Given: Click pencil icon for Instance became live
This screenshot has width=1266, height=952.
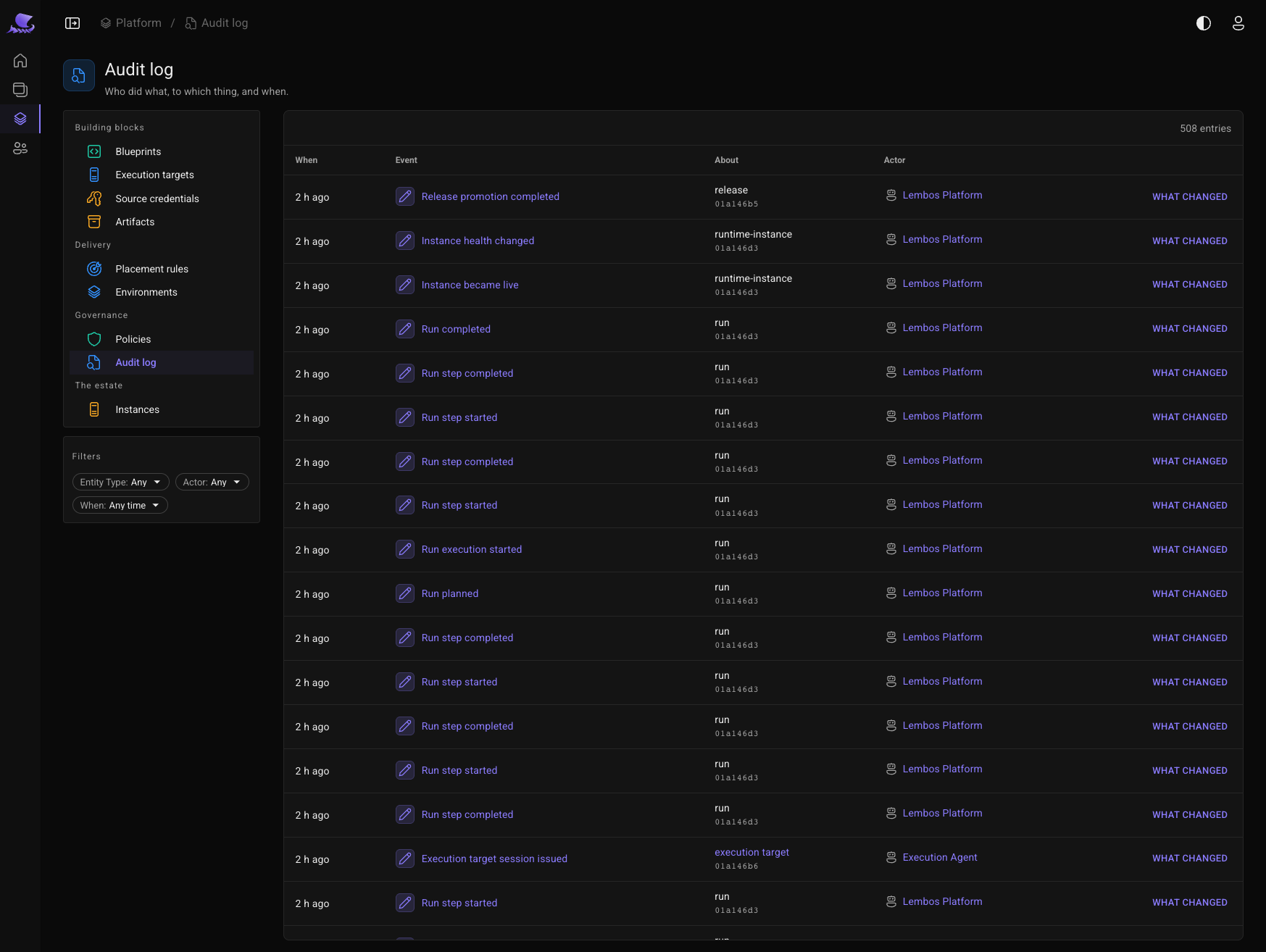Looking at the screenshot, I should pyautogui.click(x=405, y=285).
